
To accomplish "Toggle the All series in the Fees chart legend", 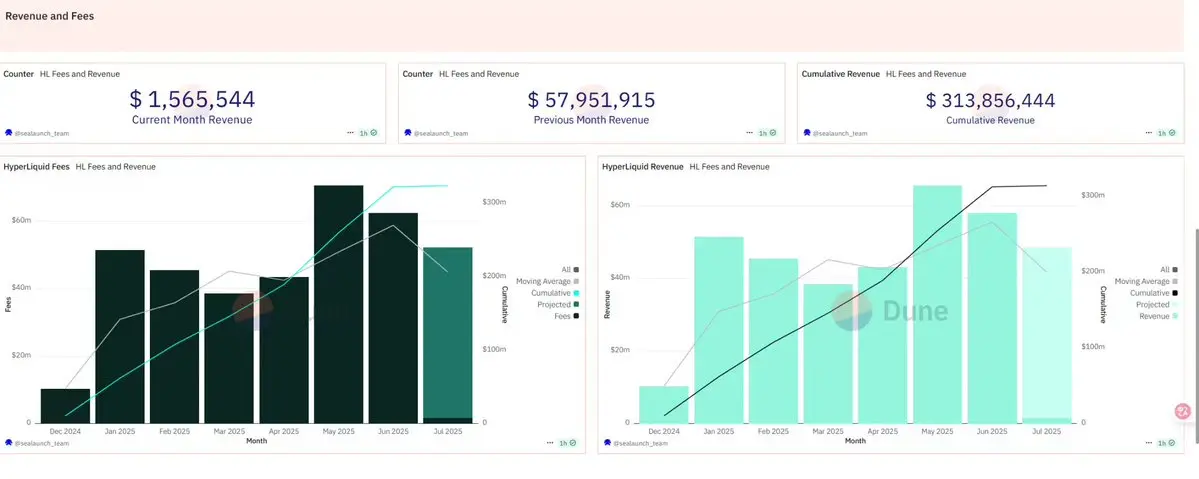I will pos(570,269).
